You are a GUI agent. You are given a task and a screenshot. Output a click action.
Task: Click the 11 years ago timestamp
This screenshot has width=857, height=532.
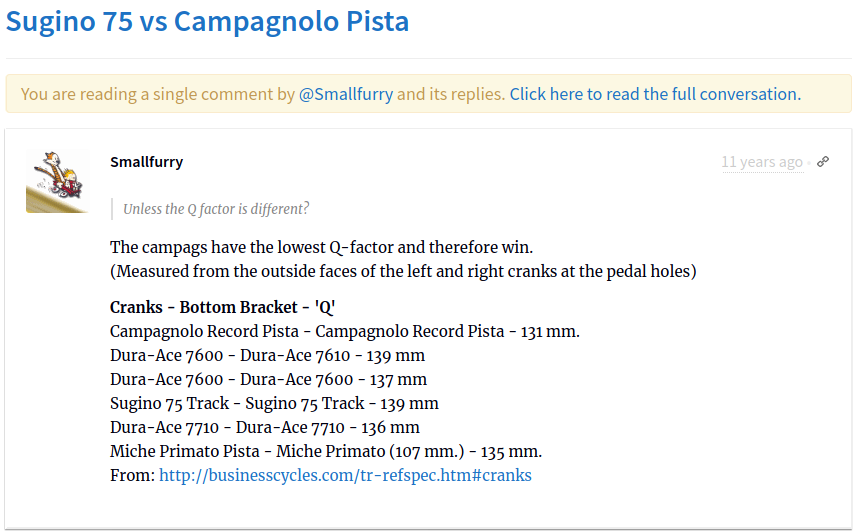click(x=762, y=162)
